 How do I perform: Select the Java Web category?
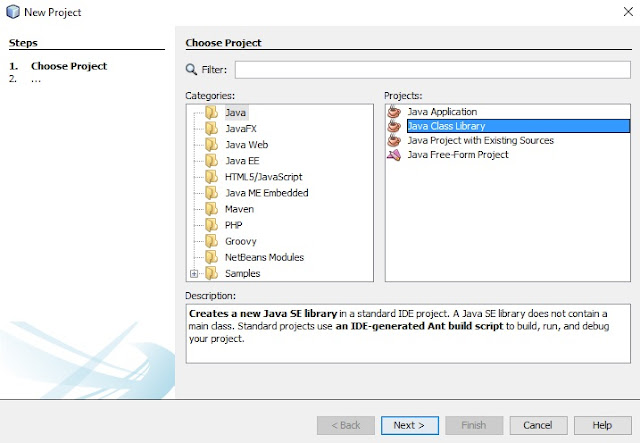click(247, 145)
